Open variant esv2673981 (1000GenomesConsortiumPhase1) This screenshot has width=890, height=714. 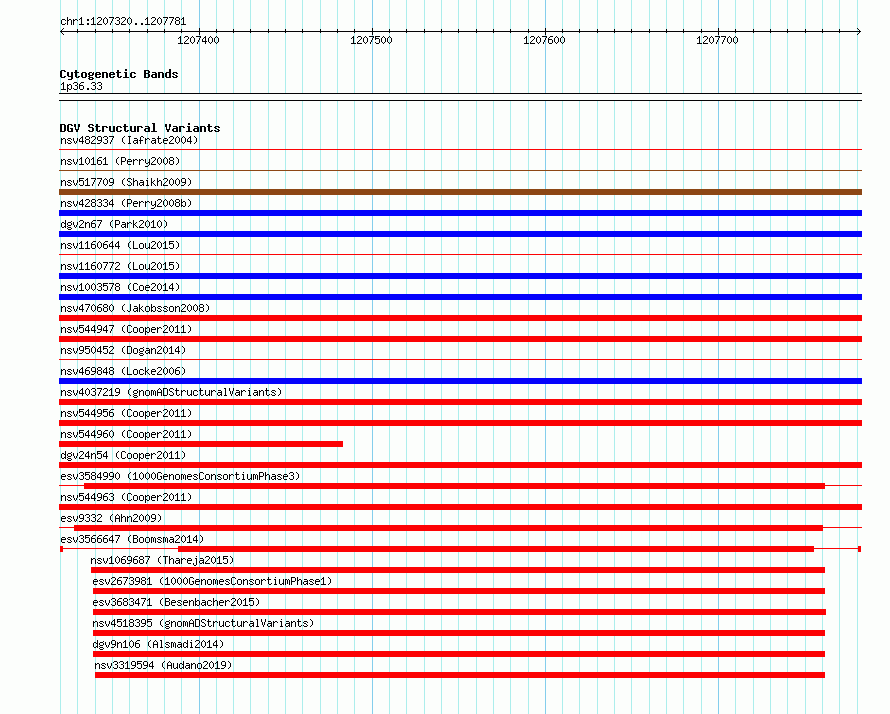212,581
